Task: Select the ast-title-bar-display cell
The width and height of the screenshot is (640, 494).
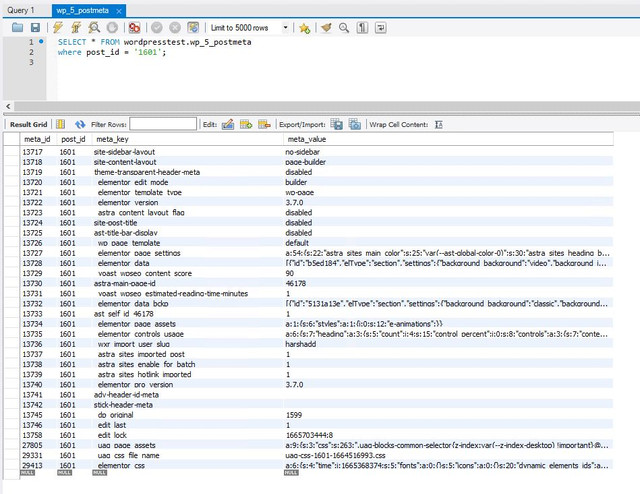Action: click(x=187, y=233)
